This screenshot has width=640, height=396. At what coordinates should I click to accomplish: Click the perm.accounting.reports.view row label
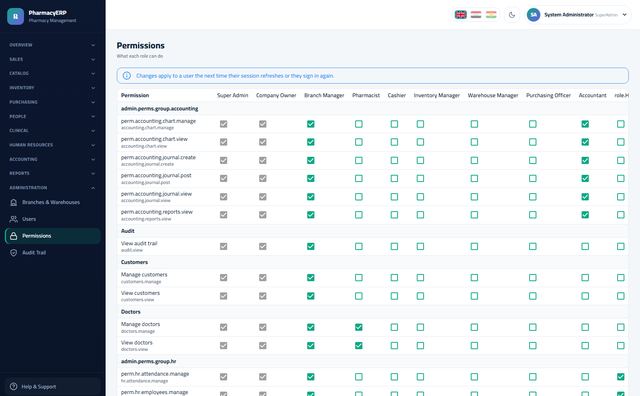pos(157,212)
